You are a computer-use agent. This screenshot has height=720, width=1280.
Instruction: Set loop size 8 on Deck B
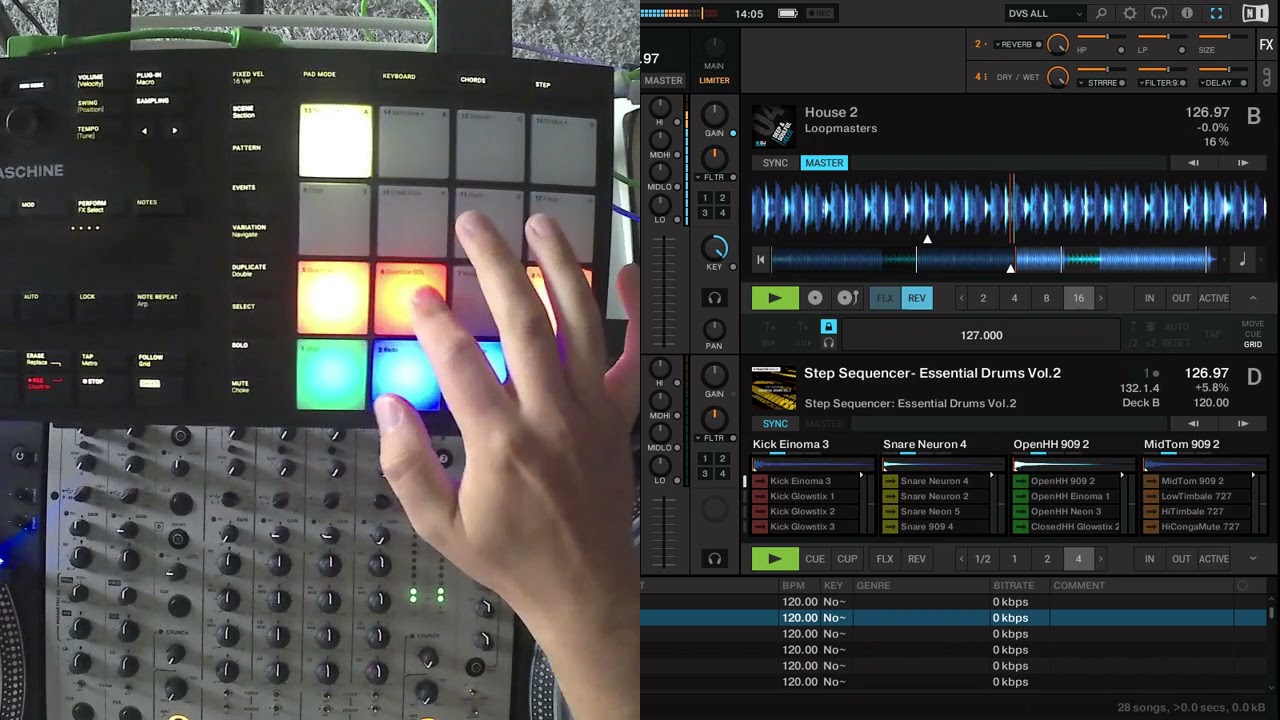click(1046, 298)
